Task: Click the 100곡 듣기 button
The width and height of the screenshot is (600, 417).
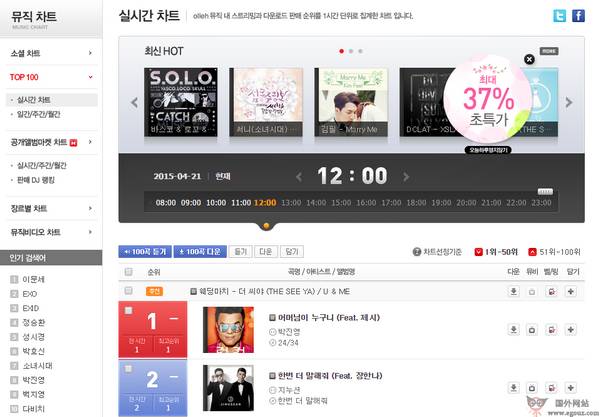Action: coord(145,251)
